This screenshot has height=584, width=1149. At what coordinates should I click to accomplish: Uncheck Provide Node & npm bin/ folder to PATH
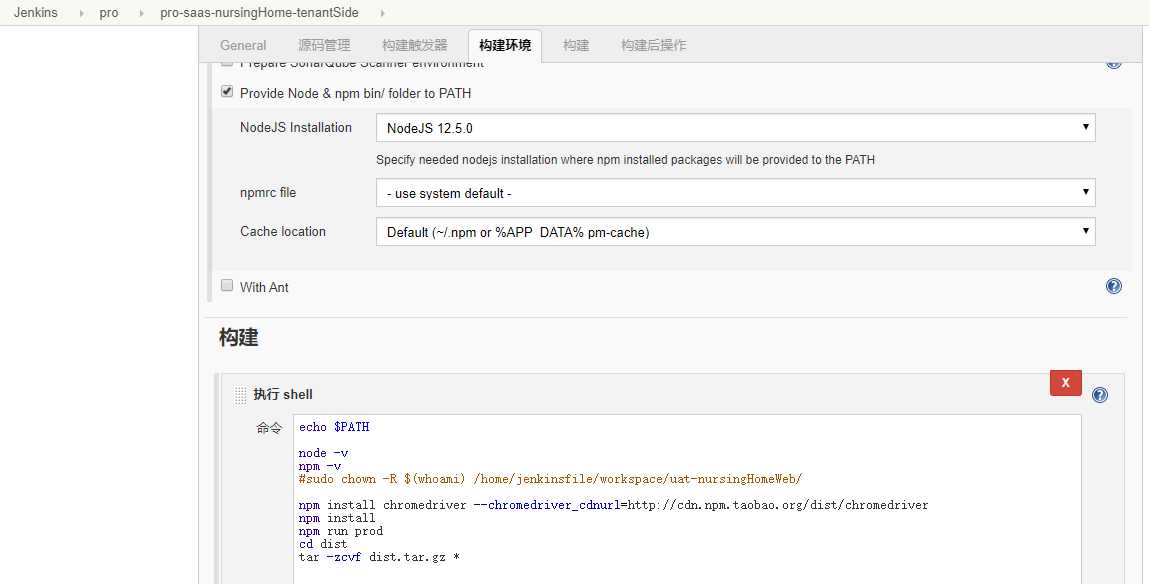coord(227,92)
